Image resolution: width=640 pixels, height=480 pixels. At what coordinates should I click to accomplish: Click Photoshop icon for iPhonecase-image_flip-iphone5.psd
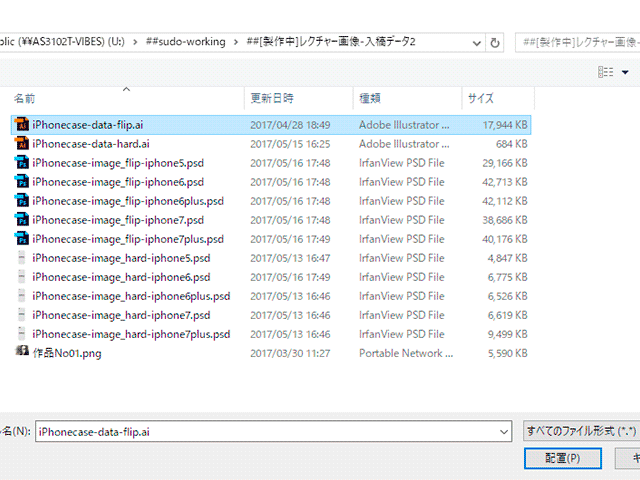point(22,163)
